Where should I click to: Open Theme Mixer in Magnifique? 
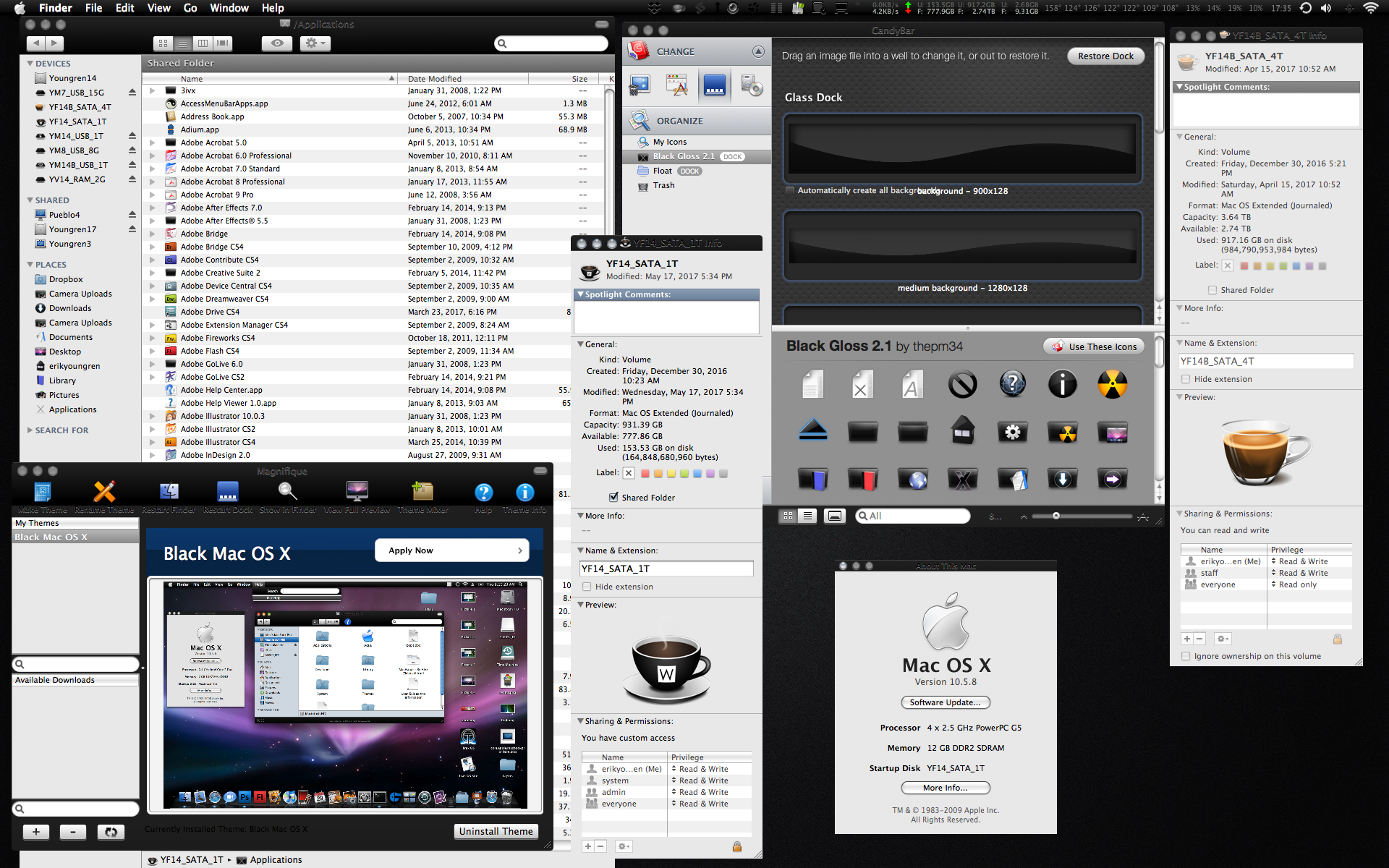click(x=422, y=492)
